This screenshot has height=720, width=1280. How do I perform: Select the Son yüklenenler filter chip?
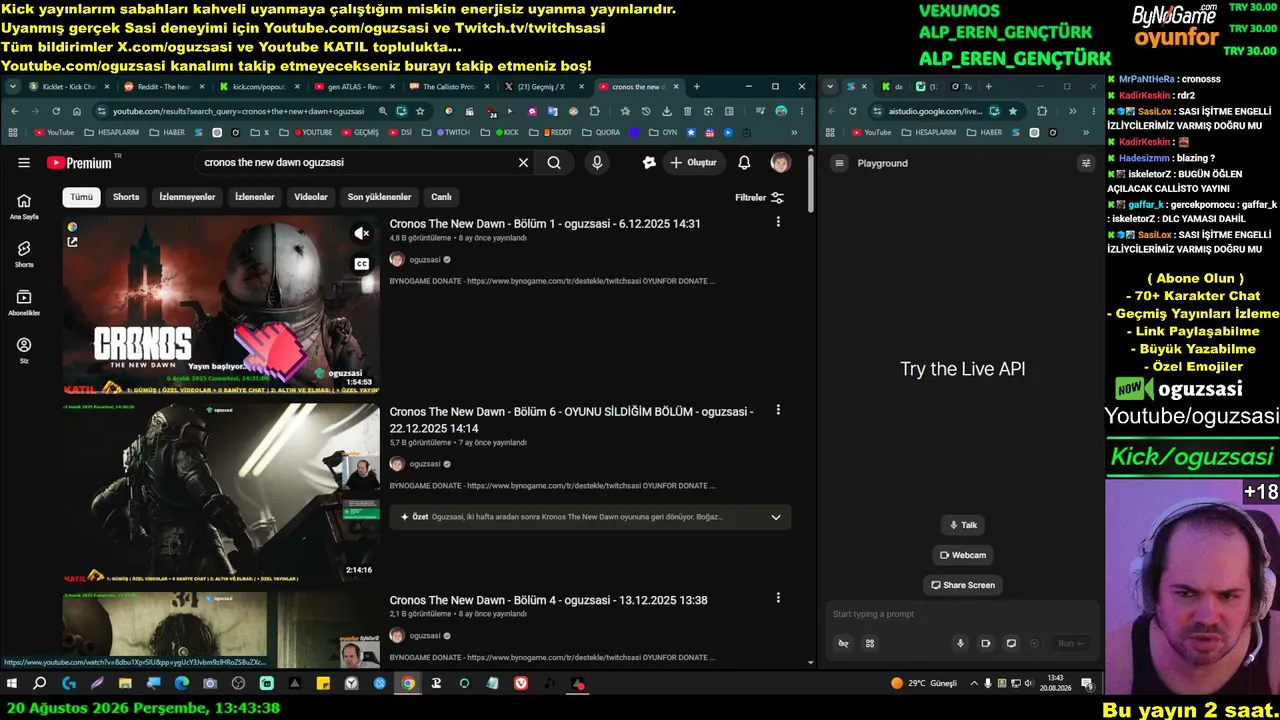[x=379, y=197]
